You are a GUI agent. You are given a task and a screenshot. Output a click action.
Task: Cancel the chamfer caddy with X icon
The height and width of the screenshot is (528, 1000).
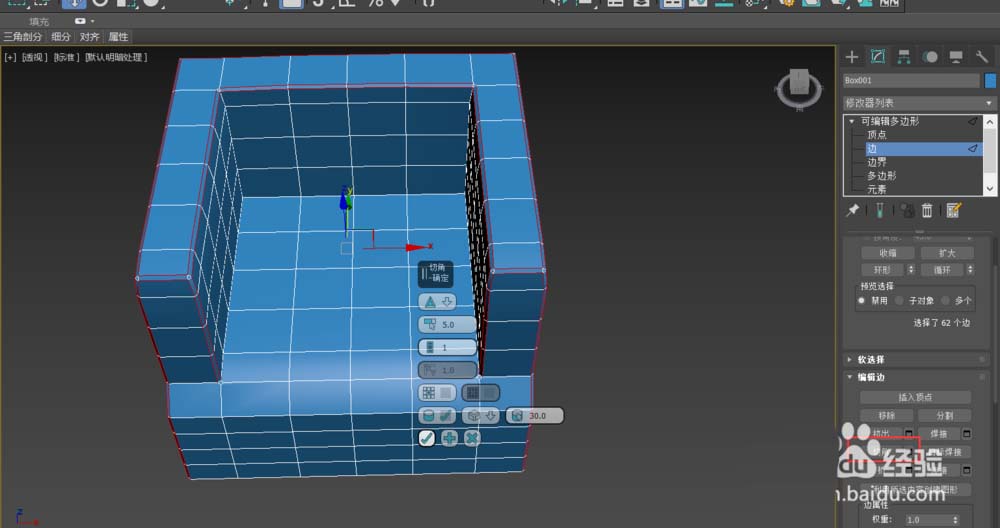click(x=472, y=438)
